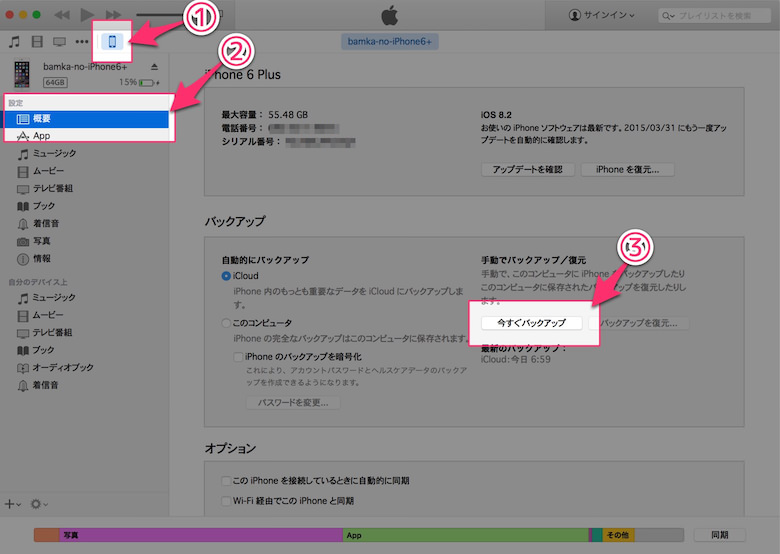The width and height of the screenshot is (780, 554).
Task: Click the rewind playback button
Action: click(x=62, y=15)
